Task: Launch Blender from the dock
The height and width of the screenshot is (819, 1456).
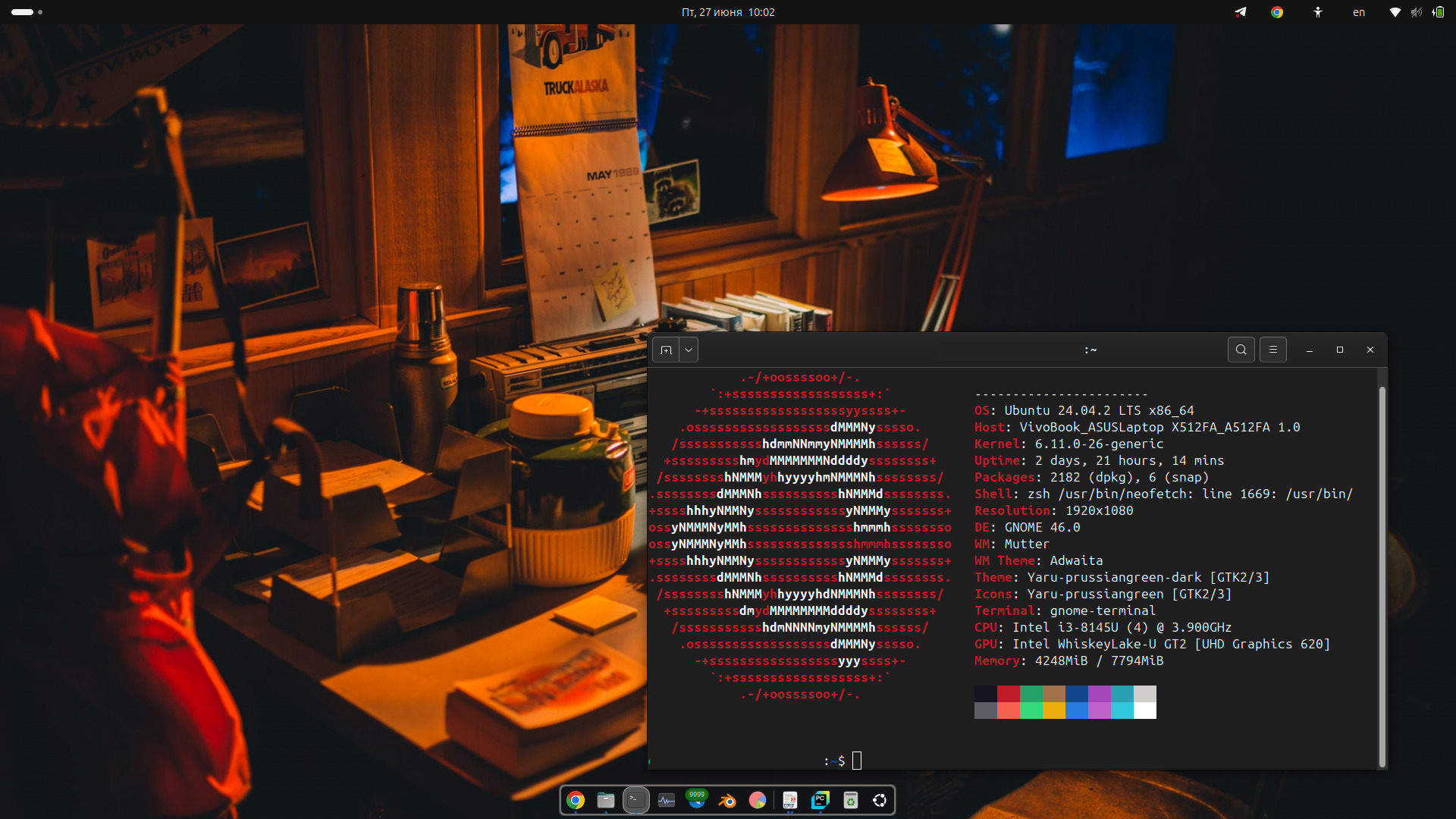Action: pyautogui.click(x=727, y=800)
